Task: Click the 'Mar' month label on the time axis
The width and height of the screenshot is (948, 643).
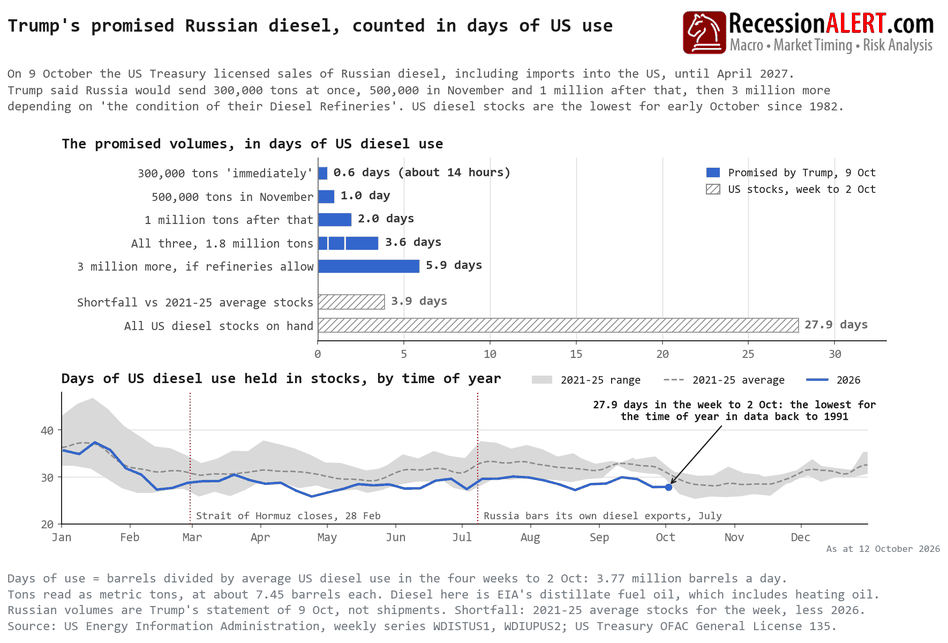Action: (192, 537)
